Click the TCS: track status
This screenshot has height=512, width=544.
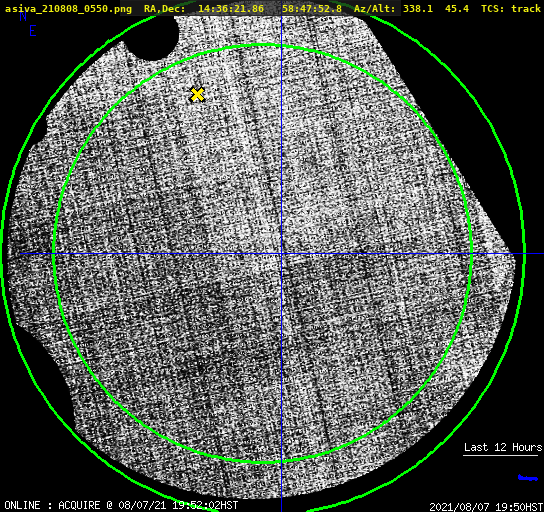511,9
